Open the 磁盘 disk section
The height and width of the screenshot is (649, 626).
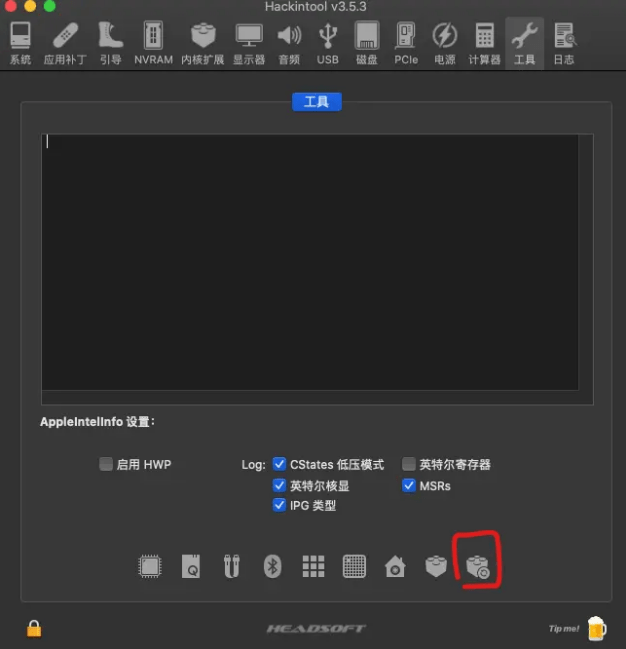tap(367, 43)
